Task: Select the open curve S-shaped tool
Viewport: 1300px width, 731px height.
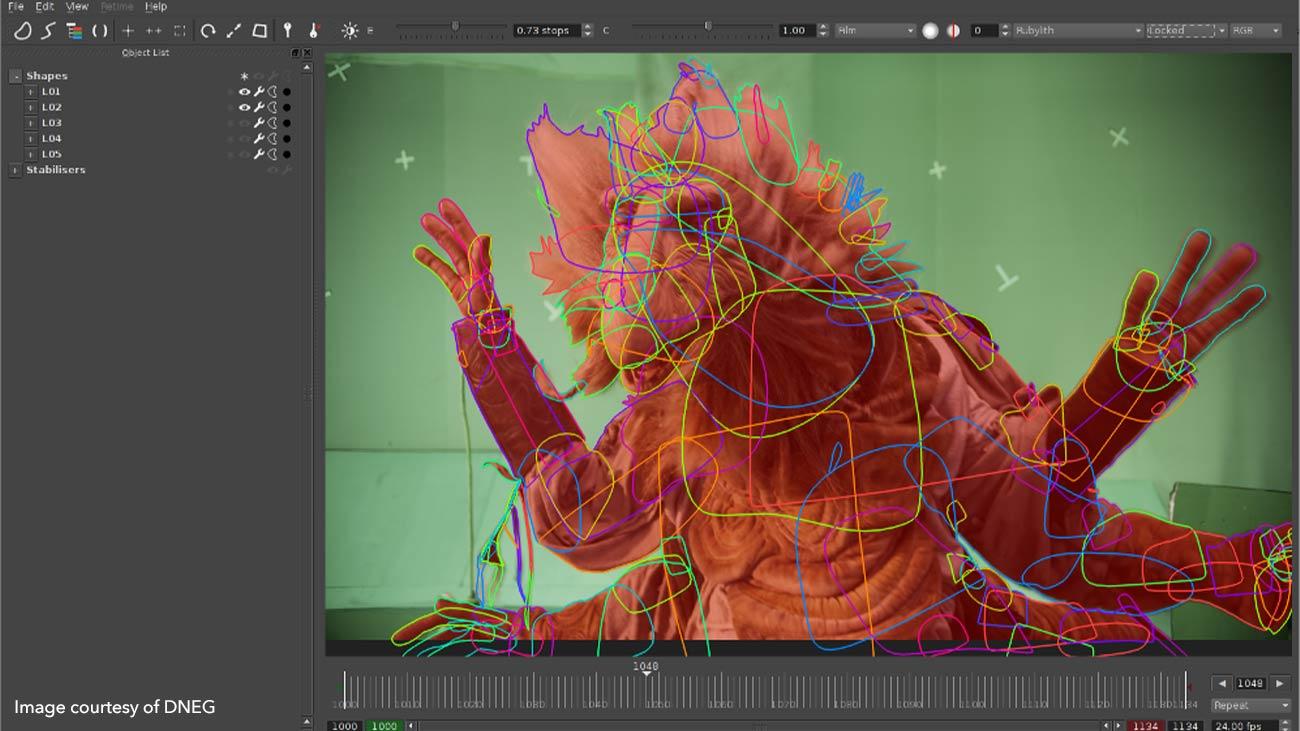Action: point(48,31)
